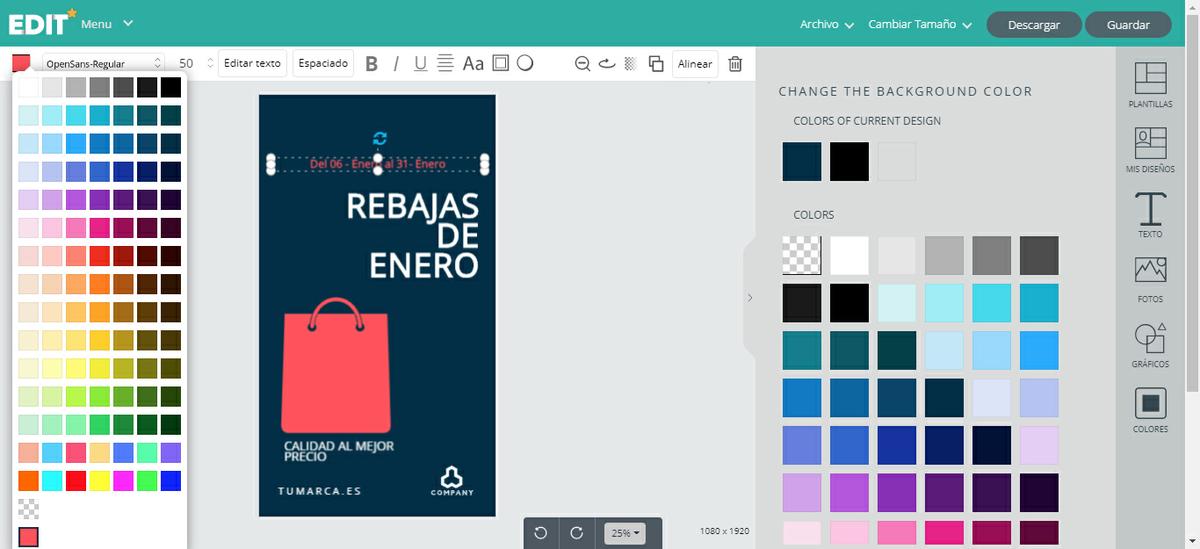The width and height of the screenshot is (1200, 549).
Task: Change text case with Aa icon
Action: (x=473, y=64)
